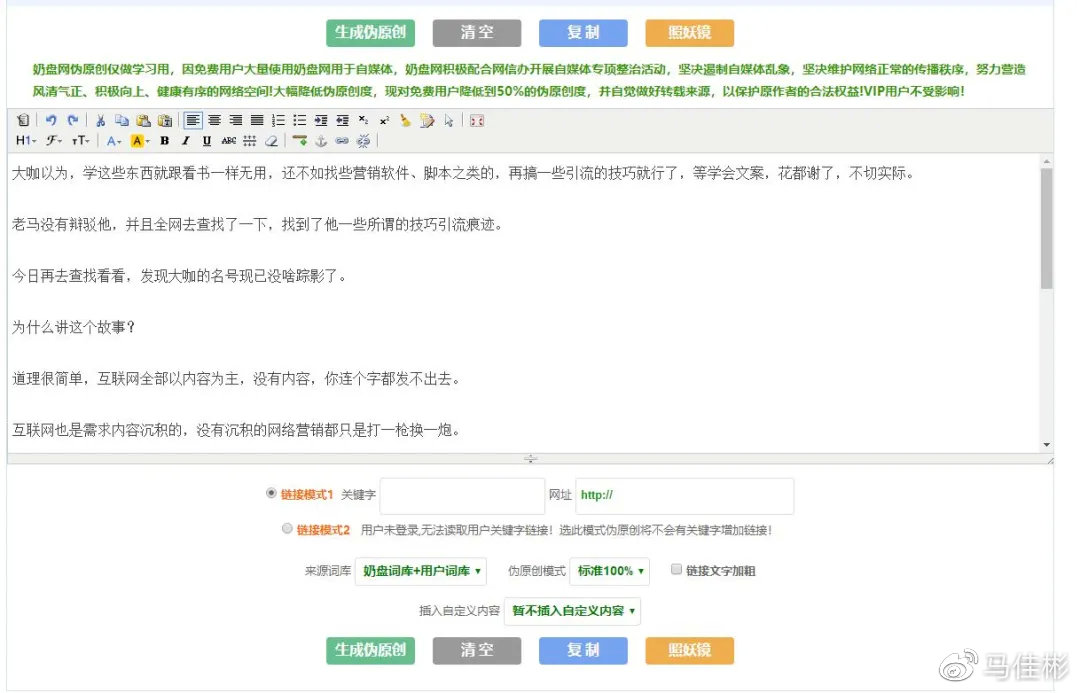Click the 关键字 input field
1080x693 pixels.
(462, 496)
